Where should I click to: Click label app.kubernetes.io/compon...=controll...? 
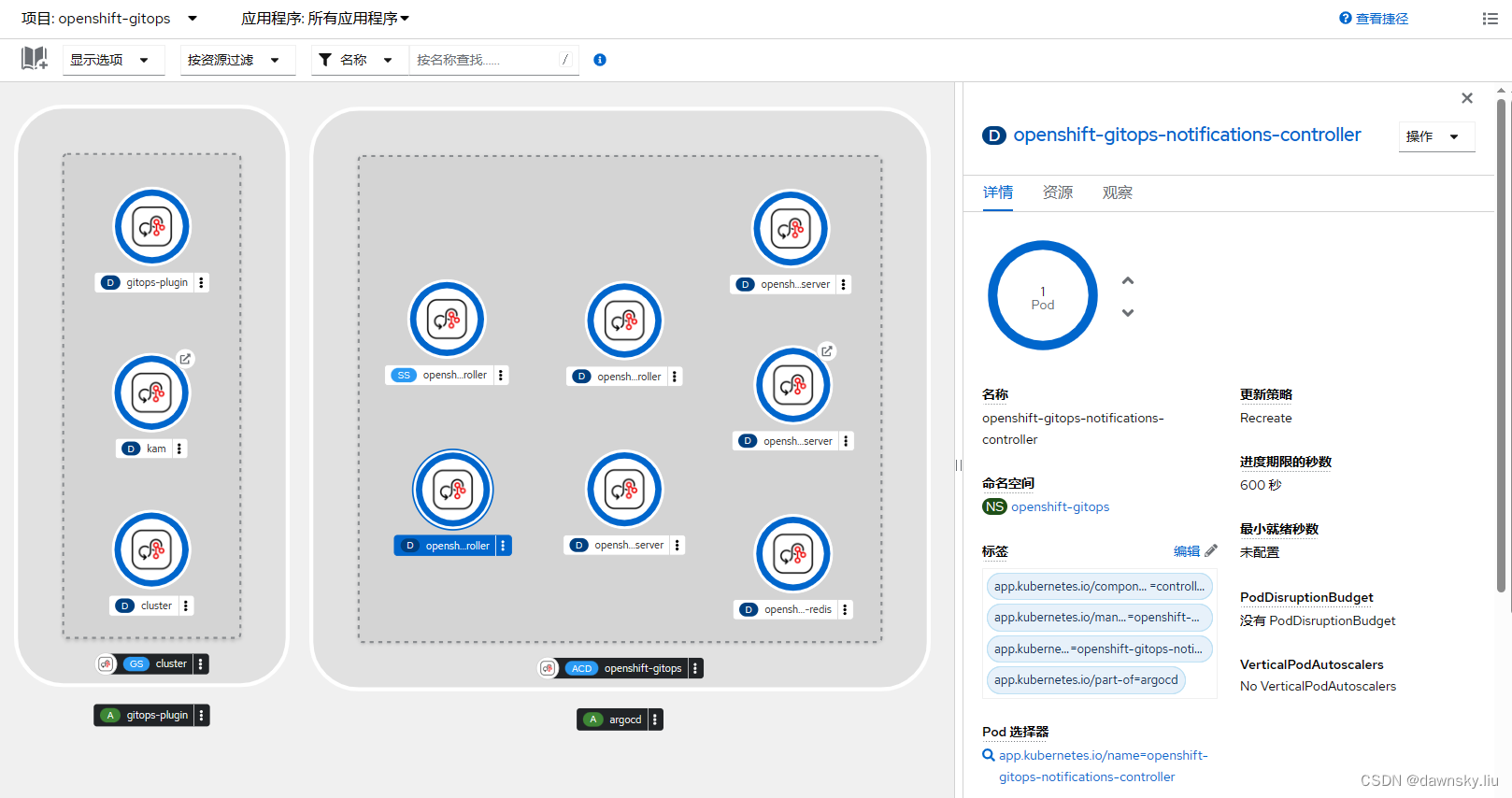[1099, 587]
